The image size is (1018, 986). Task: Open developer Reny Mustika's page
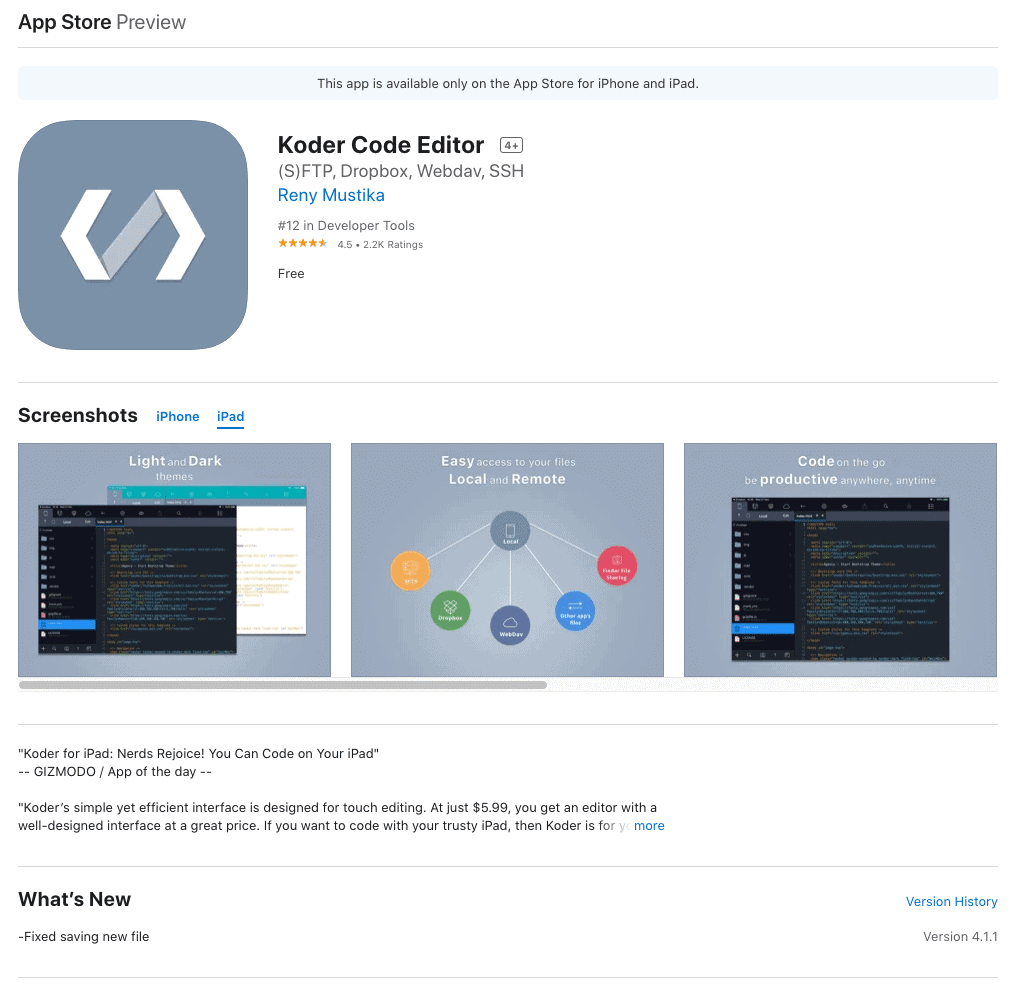pos(331,195)
